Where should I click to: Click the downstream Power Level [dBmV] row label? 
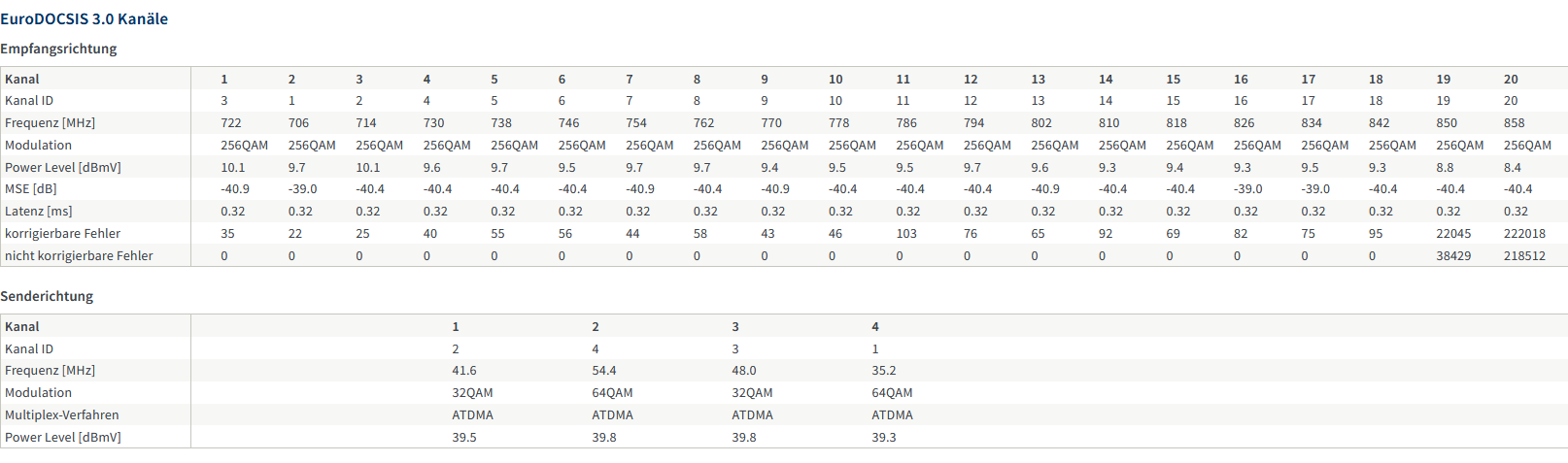63,168
